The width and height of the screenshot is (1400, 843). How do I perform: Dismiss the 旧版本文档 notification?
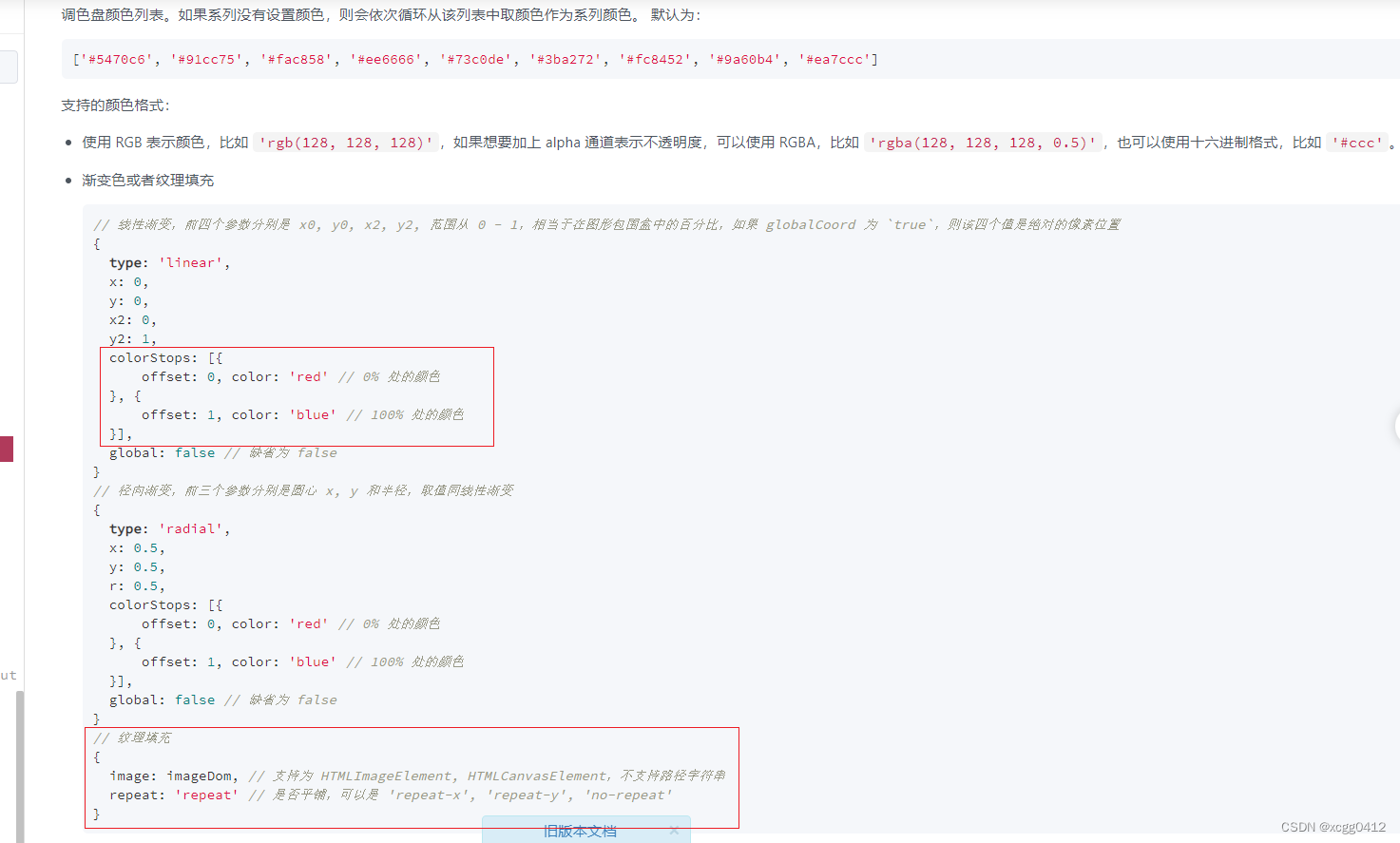point(674,829)
